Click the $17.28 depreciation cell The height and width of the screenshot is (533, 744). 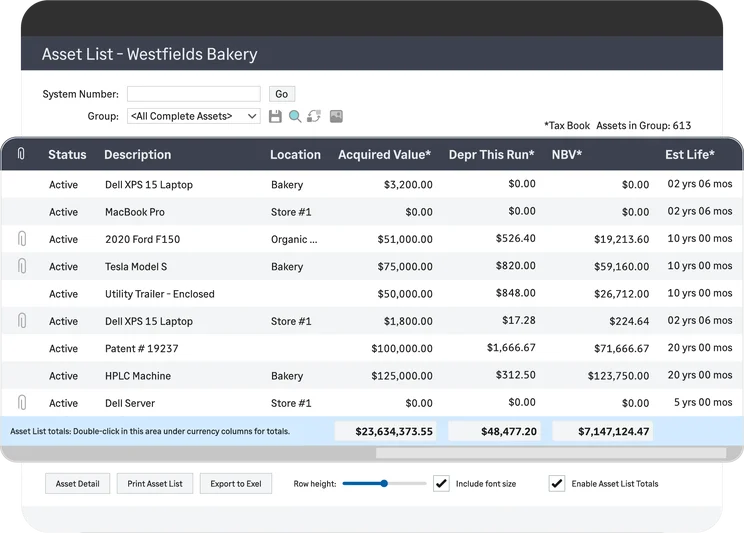(x=519, y=320)
